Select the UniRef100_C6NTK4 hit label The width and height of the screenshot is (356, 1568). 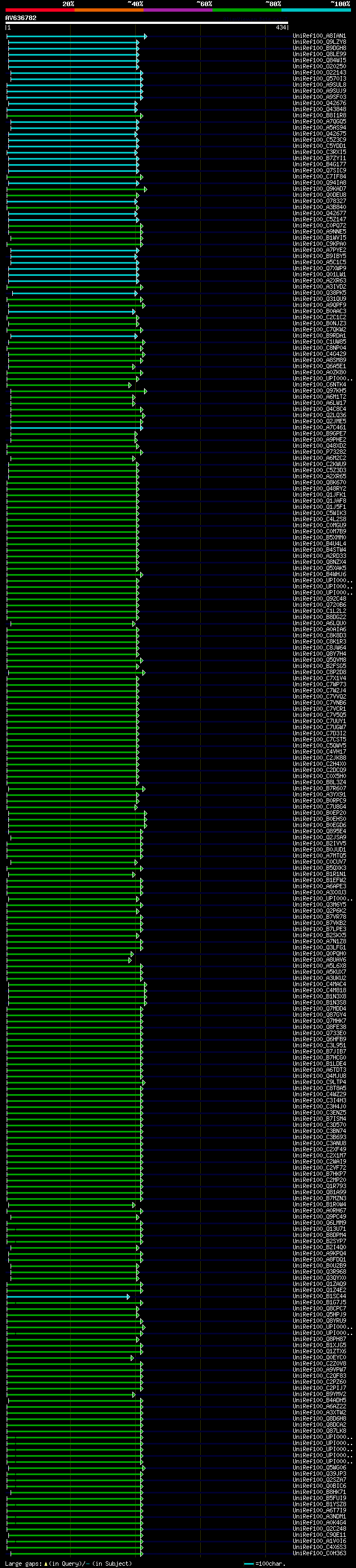click(x=319, y=385)
